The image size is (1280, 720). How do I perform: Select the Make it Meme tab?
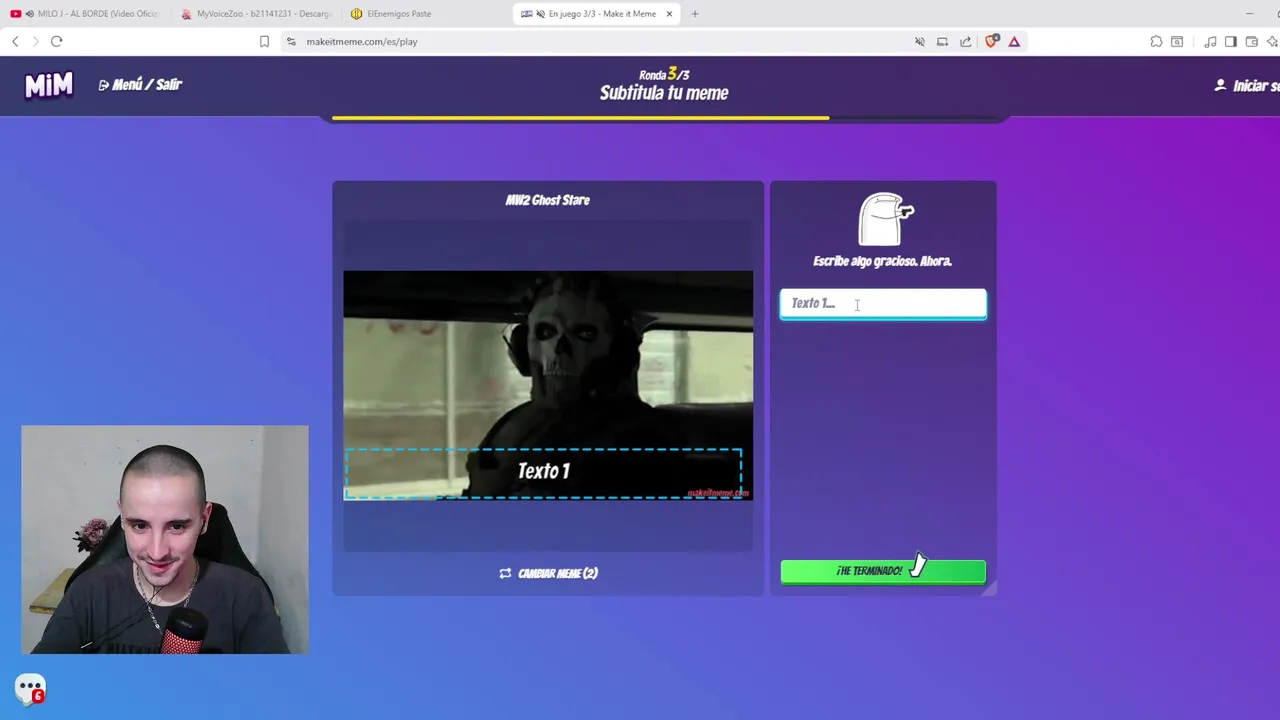[595, 14]
